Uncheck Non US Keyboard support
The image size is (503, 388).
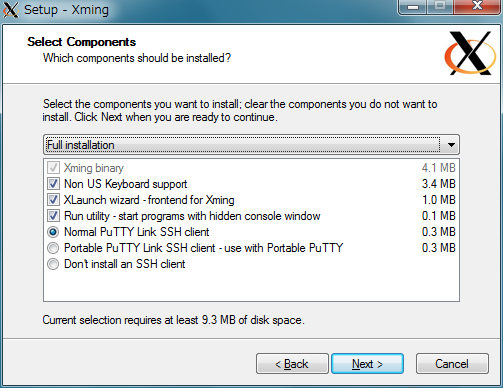tap(53, 184)
